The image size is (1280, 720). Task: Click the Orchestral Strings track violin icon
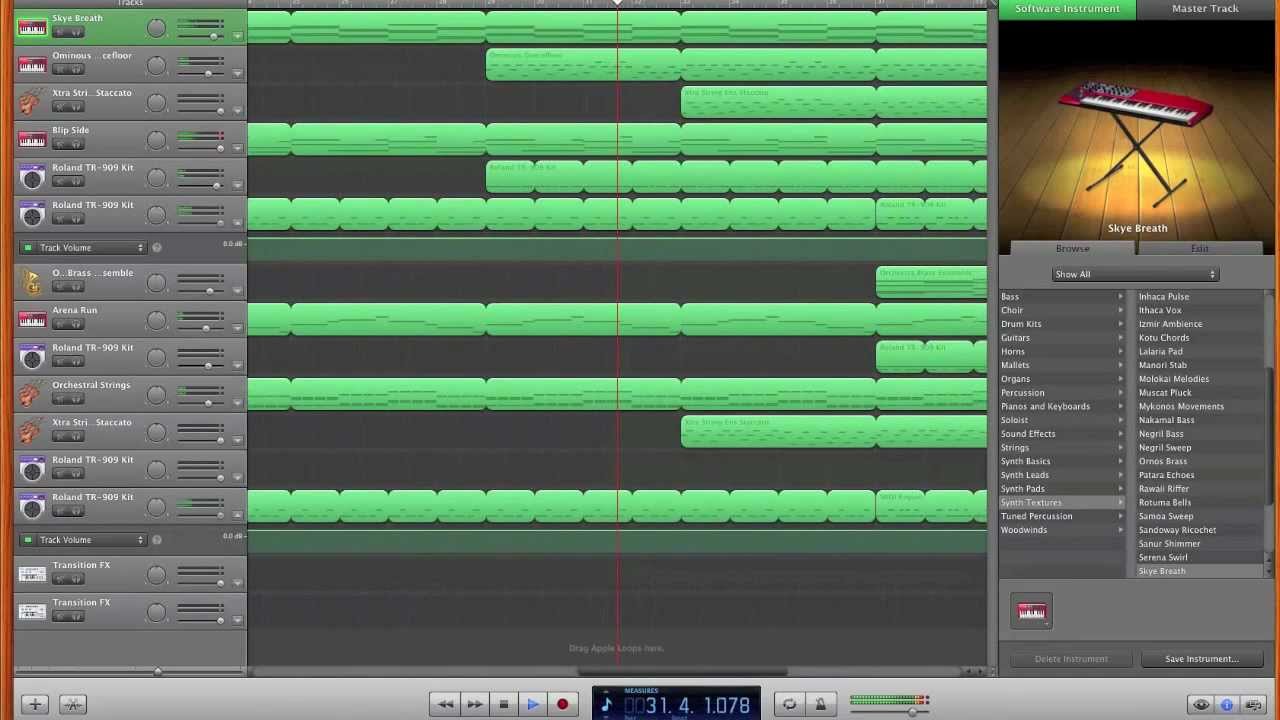32,395
